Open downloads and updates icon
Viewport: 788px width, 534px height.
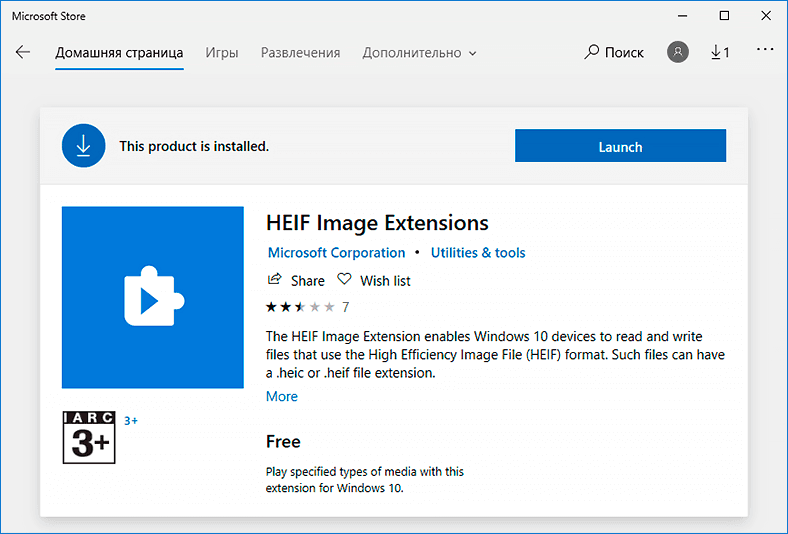[x=720, y=52]
